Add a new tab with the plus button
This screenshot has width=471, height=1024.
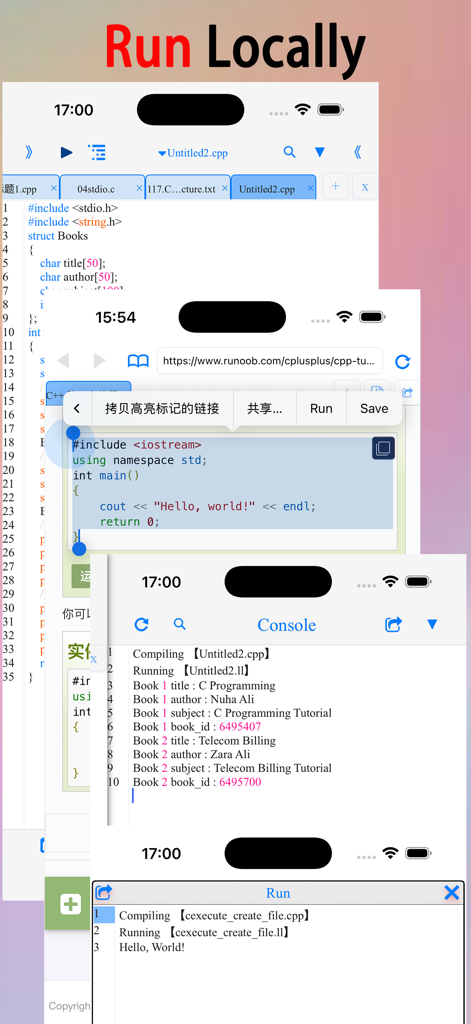[335, 187]
